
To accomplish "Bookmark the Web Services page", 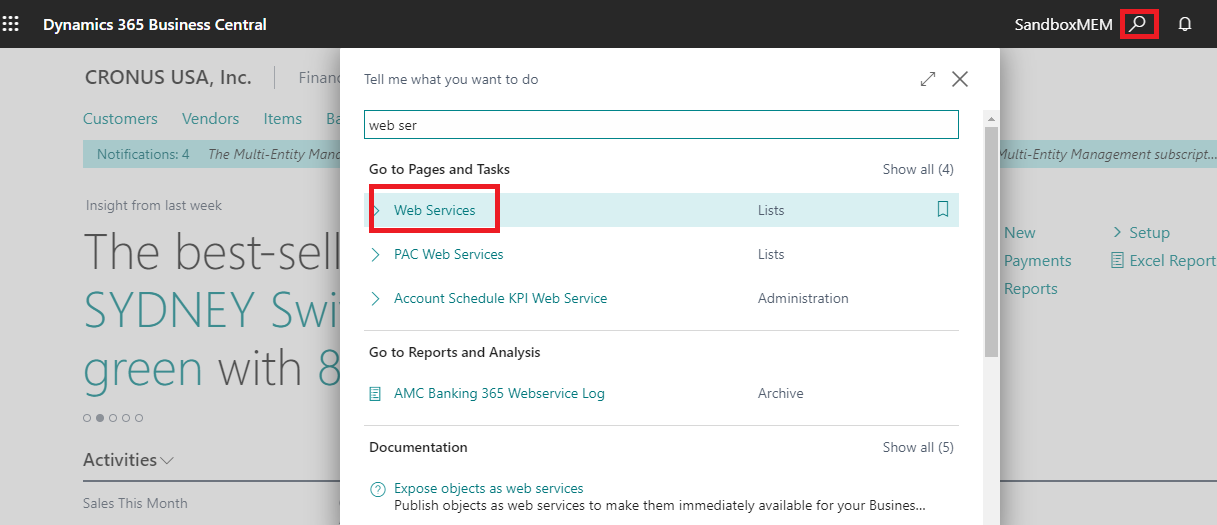I will [942, 210].
